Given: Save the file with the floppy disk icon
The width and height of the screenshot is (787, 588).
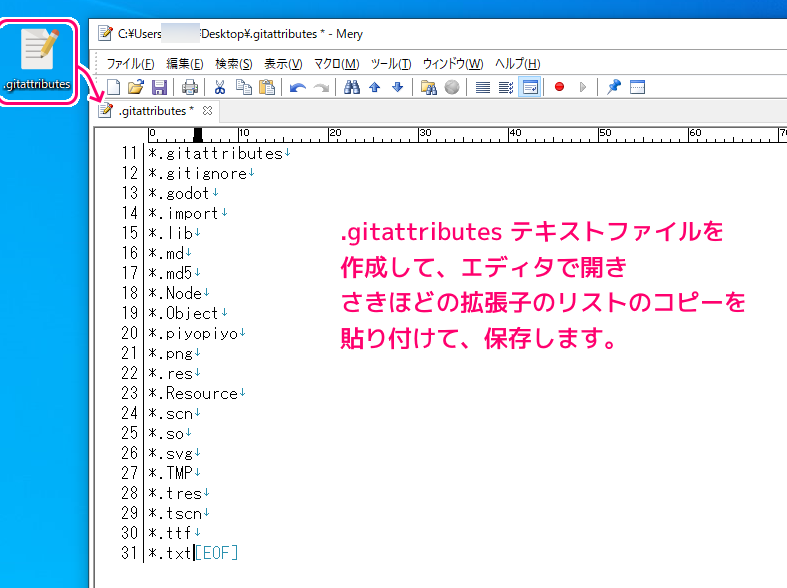Looking at the screenshot, I should point(158,87).
